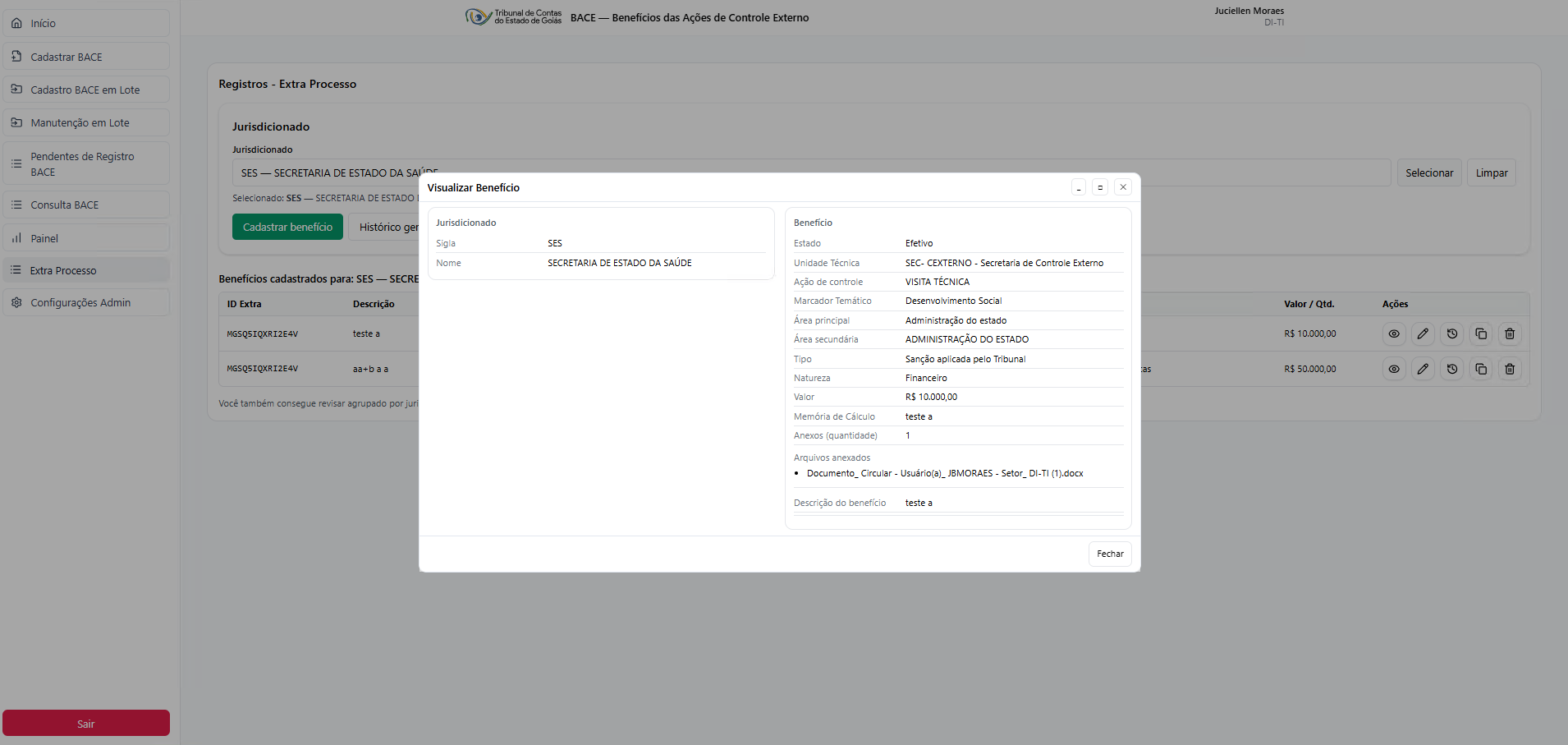
Task: Navigate to Configurações Admin
Action: 86,303
